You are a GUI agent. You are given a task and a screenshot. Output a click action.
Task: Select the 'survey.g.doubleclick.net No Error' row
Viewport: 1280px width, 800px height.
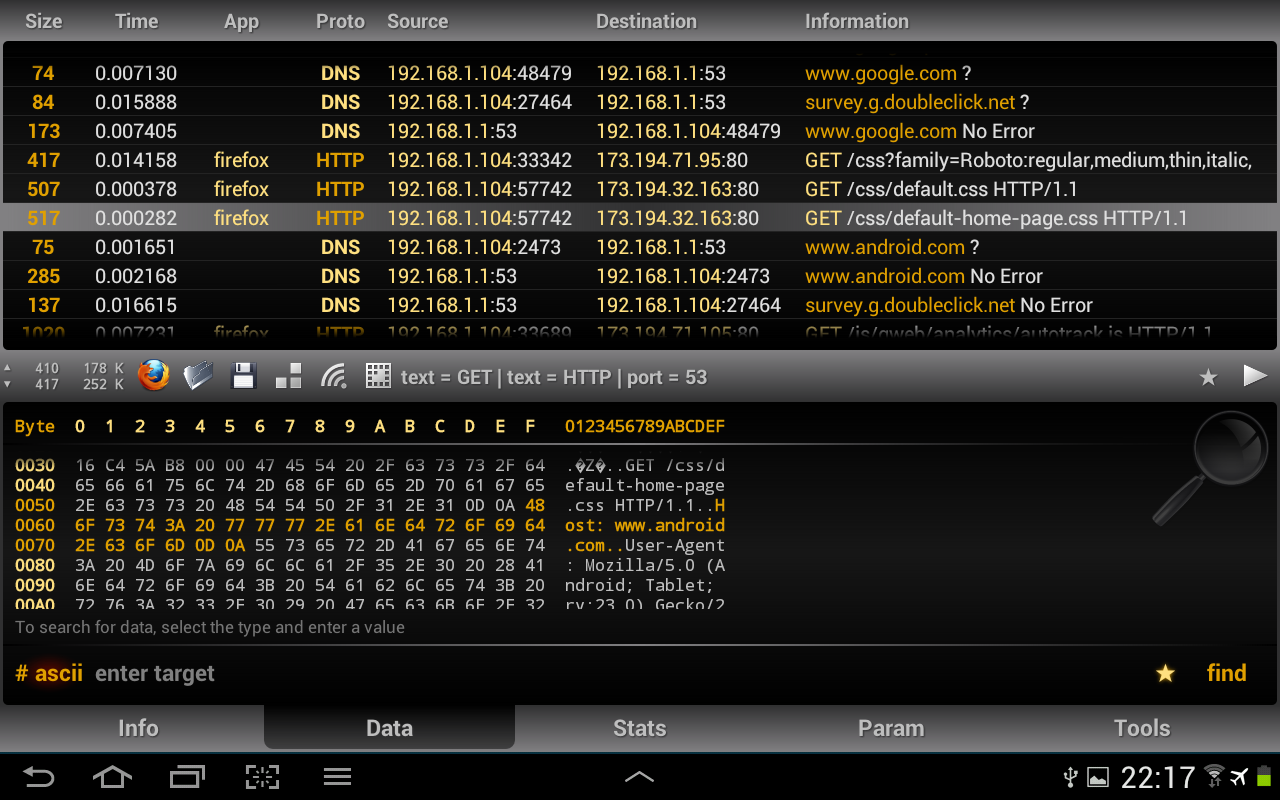pos(640,305)
